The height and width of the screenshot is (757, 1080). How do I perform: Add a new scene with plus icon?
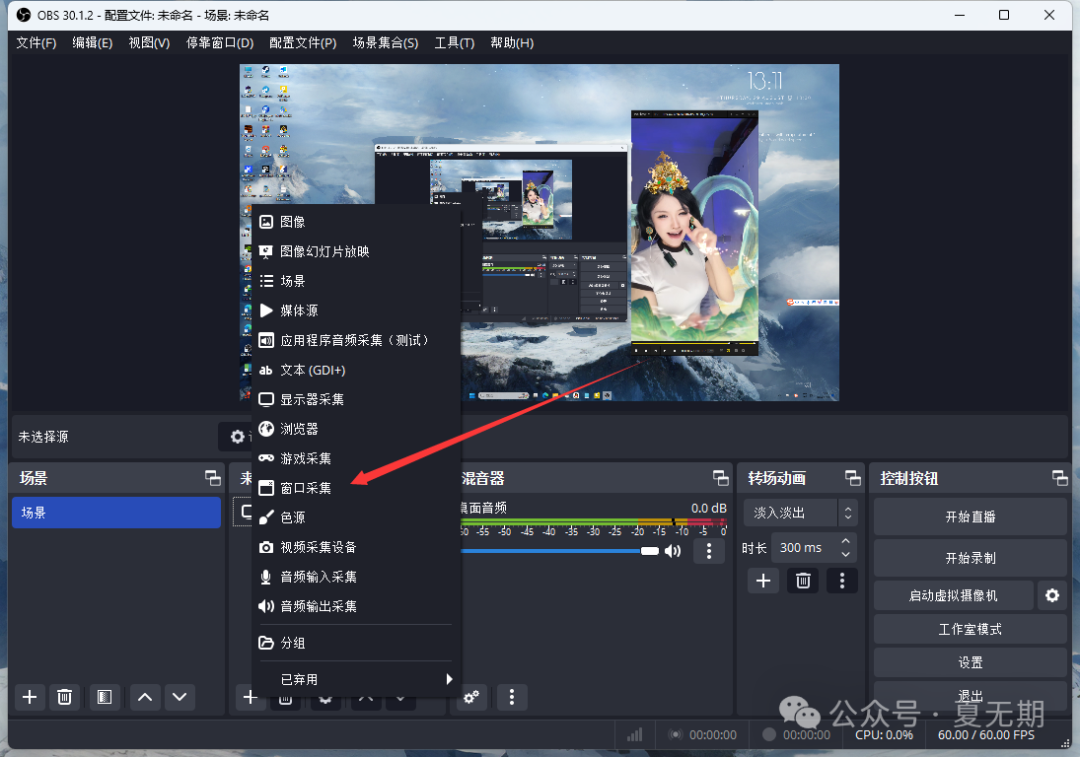30,697
